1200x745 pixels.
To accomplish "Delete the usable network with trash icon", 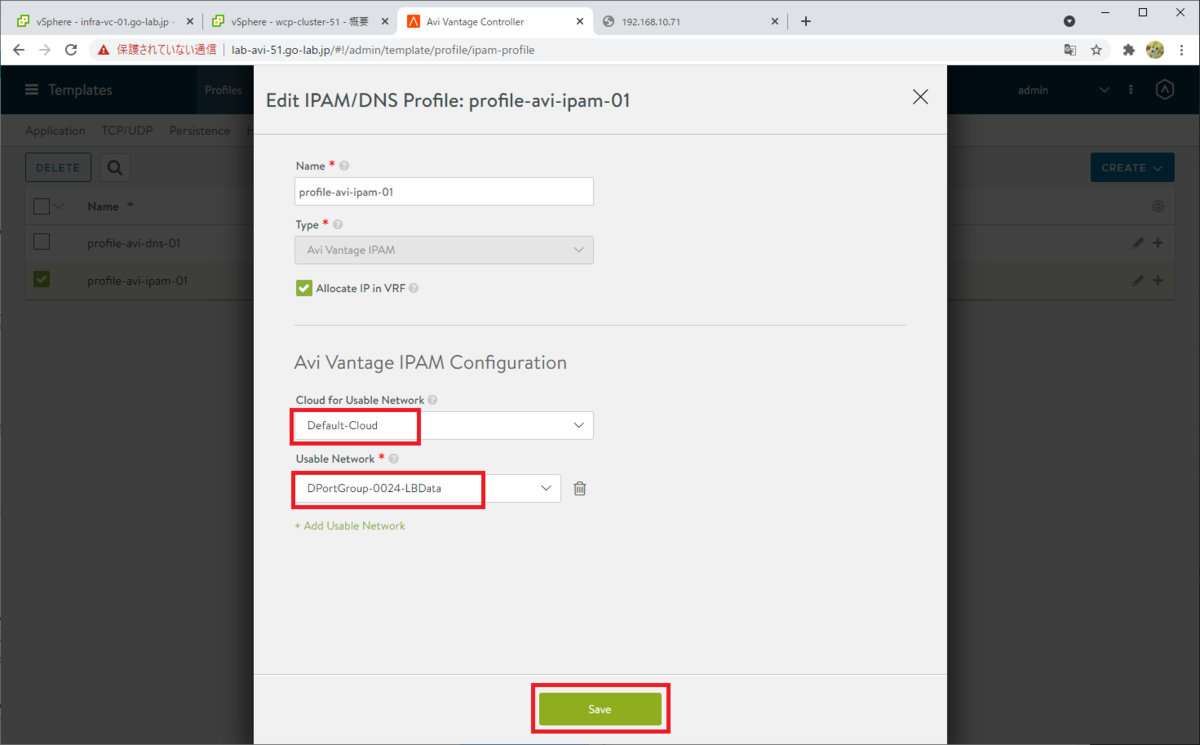I will [x=580, y=489].
